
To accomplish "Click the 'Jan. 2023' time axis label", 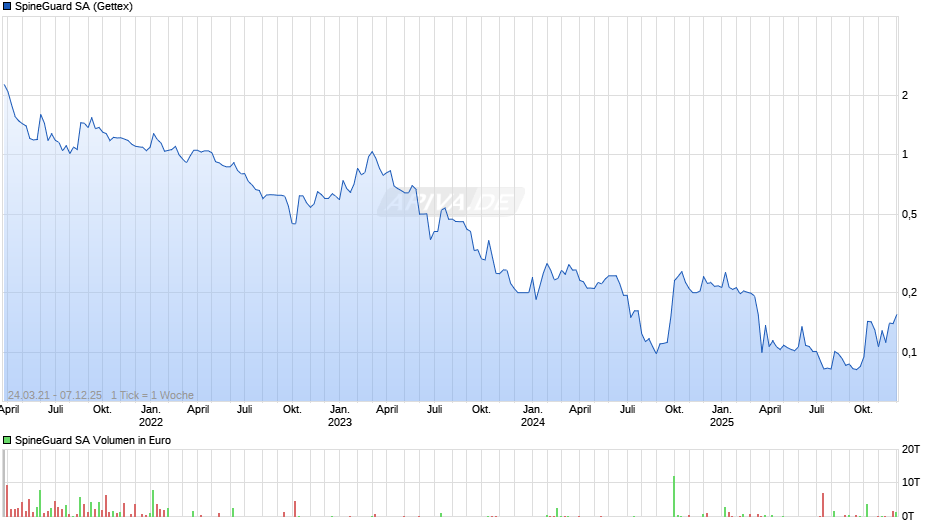I will [x=339, y=416].
